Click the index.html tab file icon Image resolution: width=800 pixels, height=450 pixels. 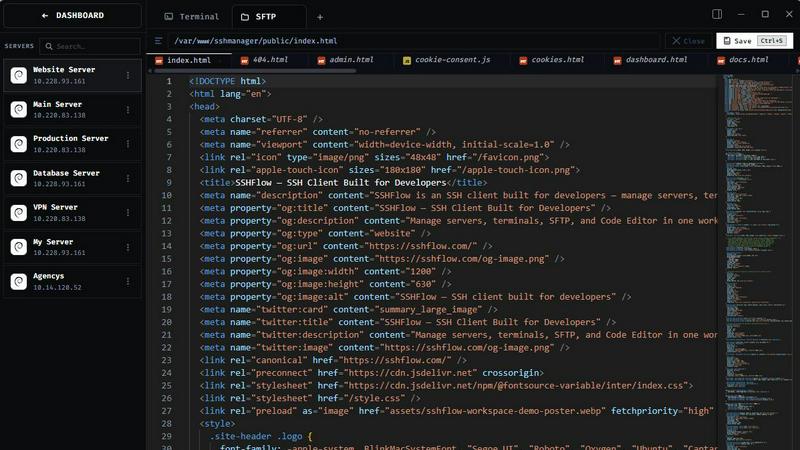click(x=159, y=61)
